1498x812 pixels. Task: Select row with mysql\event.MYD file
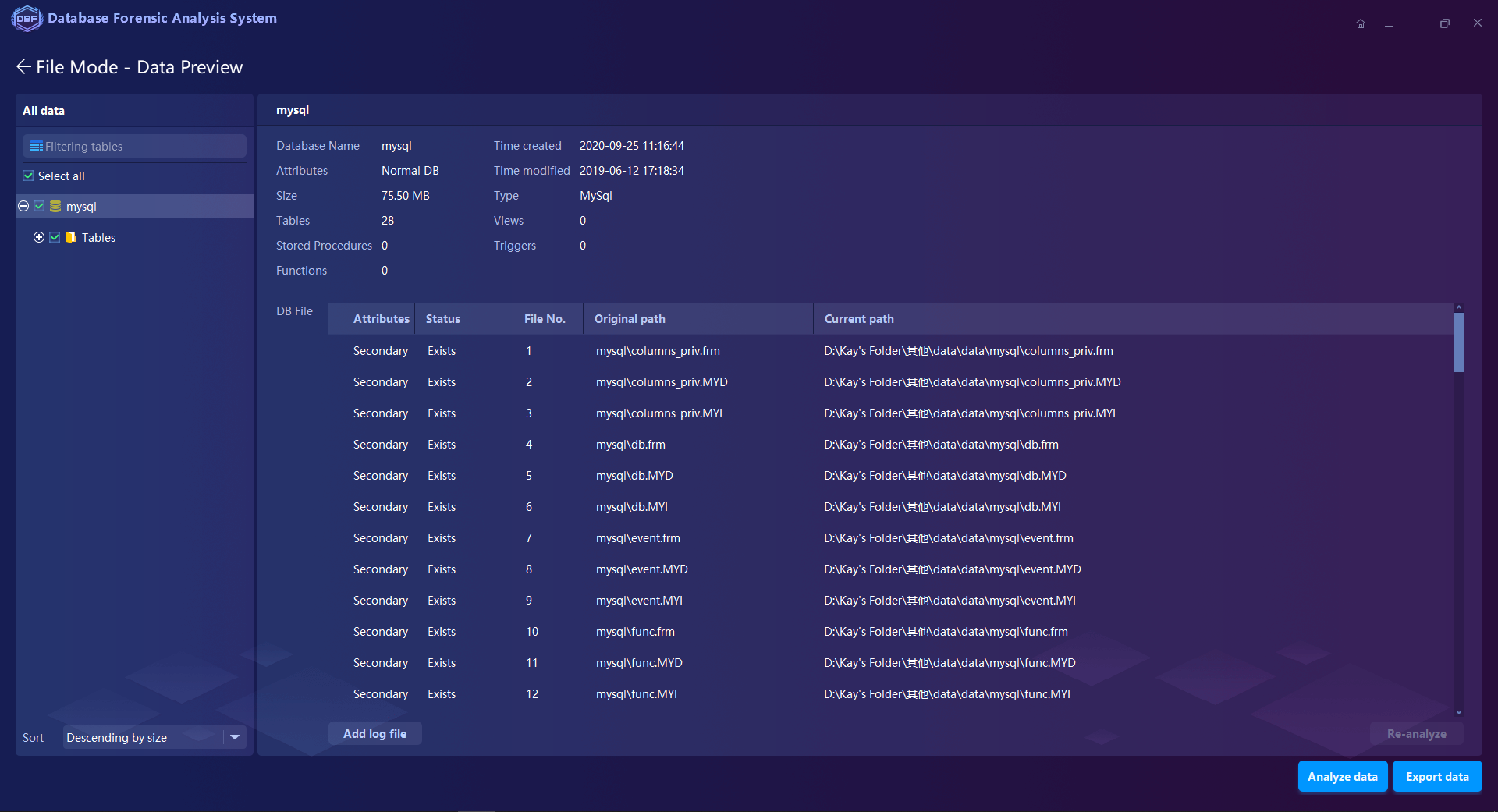pyautogui.click(x=641, y=569)
